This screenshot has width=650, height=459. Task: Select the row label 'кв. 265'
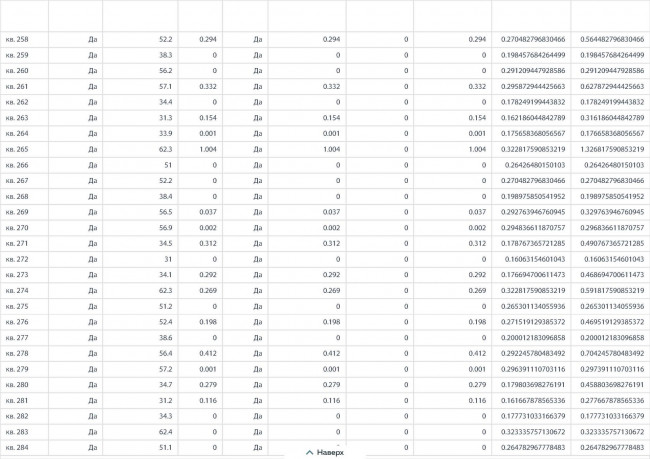[17, 149]
